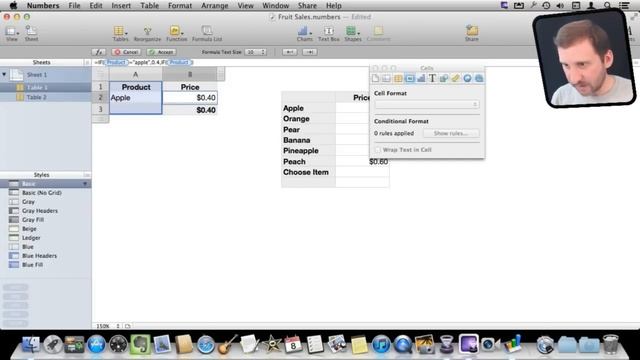This screenshot has width=640, height=360.
Task: Open the zoom percentage popup
Action: click(108, 326)
